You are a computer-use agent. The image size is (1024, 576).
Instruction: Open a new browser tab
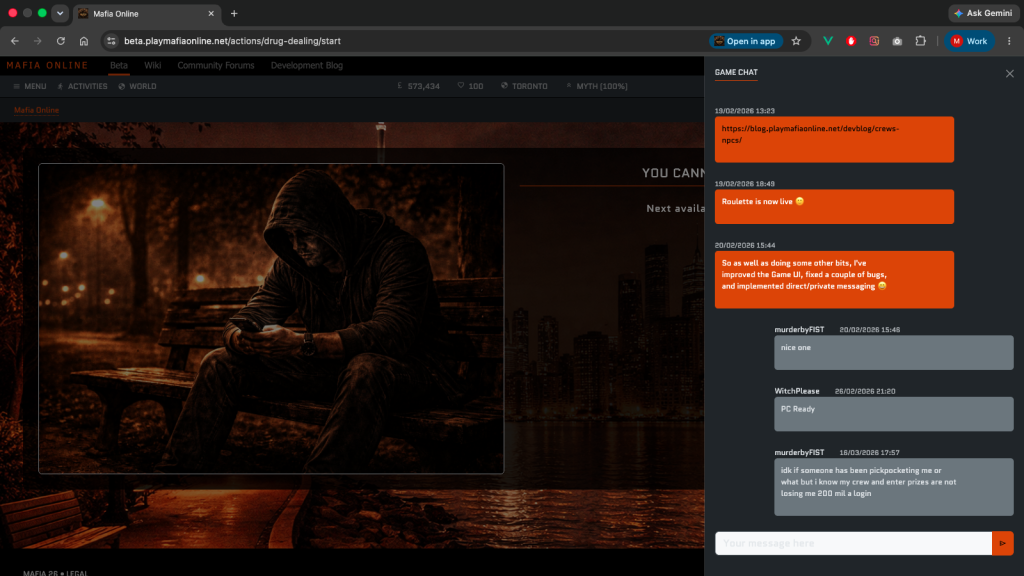coord(234,14)
